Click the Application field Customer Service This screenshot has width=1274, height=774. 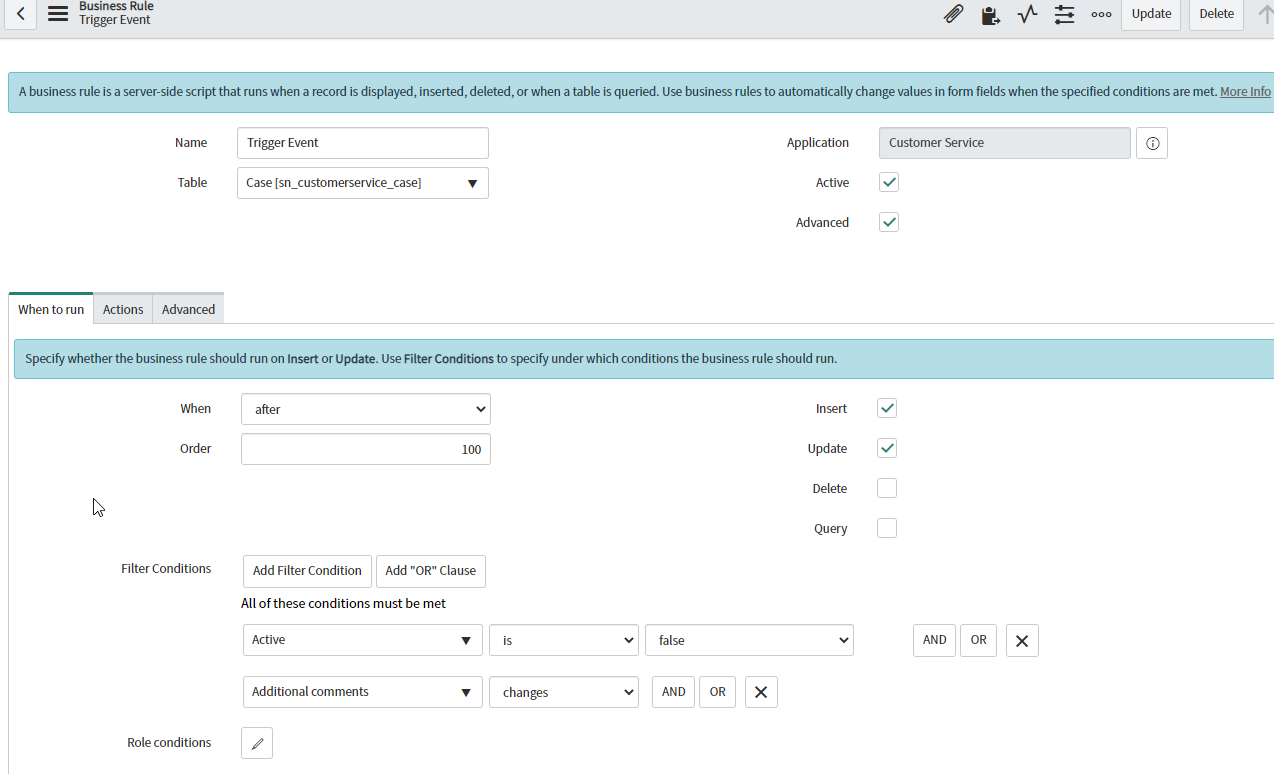point(1005,143)
